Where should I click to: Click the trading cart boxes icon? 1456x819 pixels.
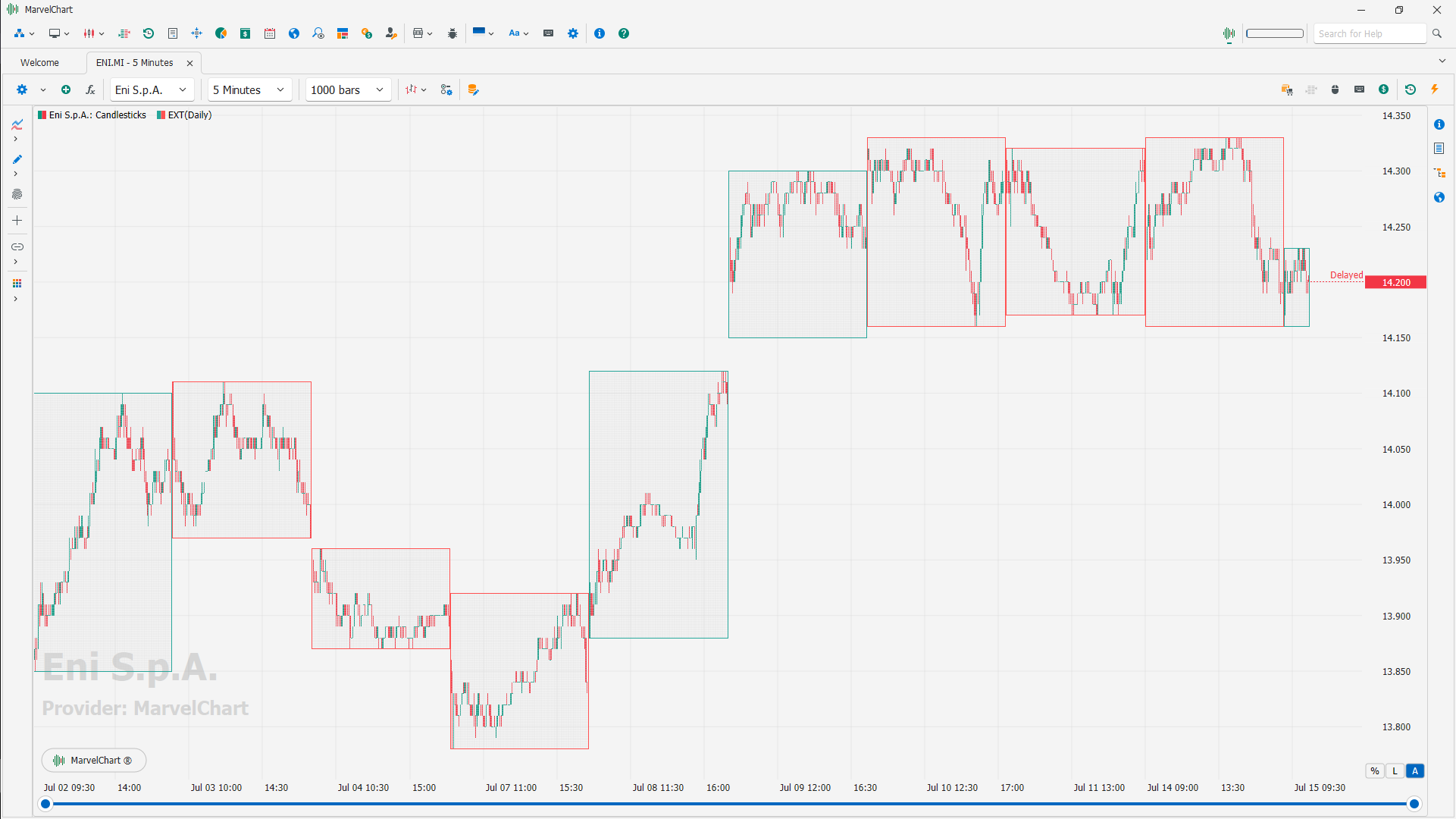coord(1287,89)
